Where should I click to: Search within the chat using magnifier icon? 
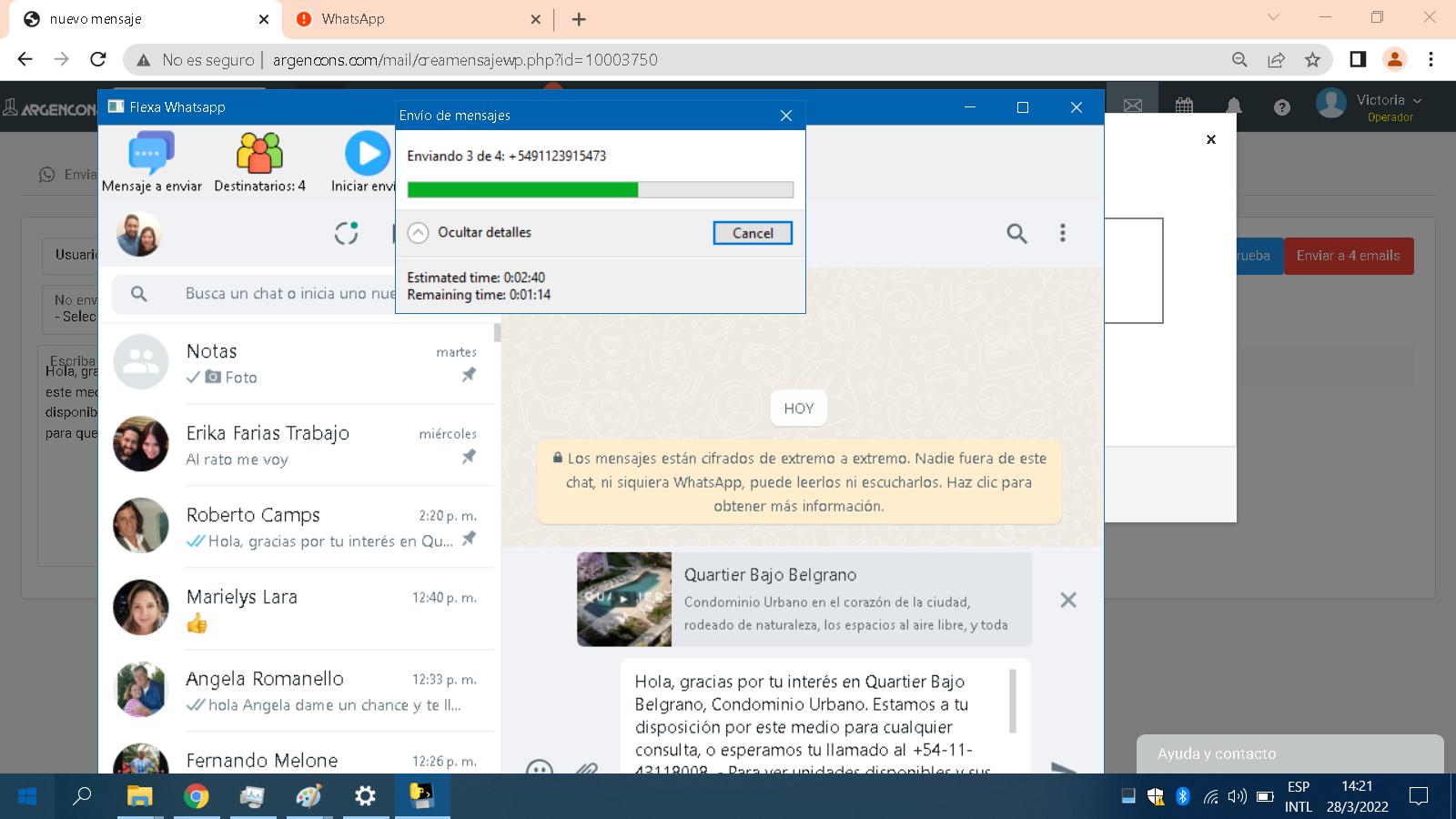pyautogui.click(x=1016, y=234)
